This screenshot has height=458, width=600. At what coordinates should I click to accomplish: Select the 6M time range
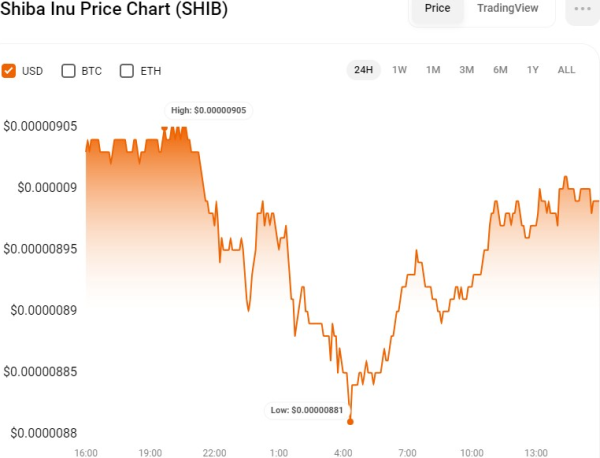click(x=500, y=70)
